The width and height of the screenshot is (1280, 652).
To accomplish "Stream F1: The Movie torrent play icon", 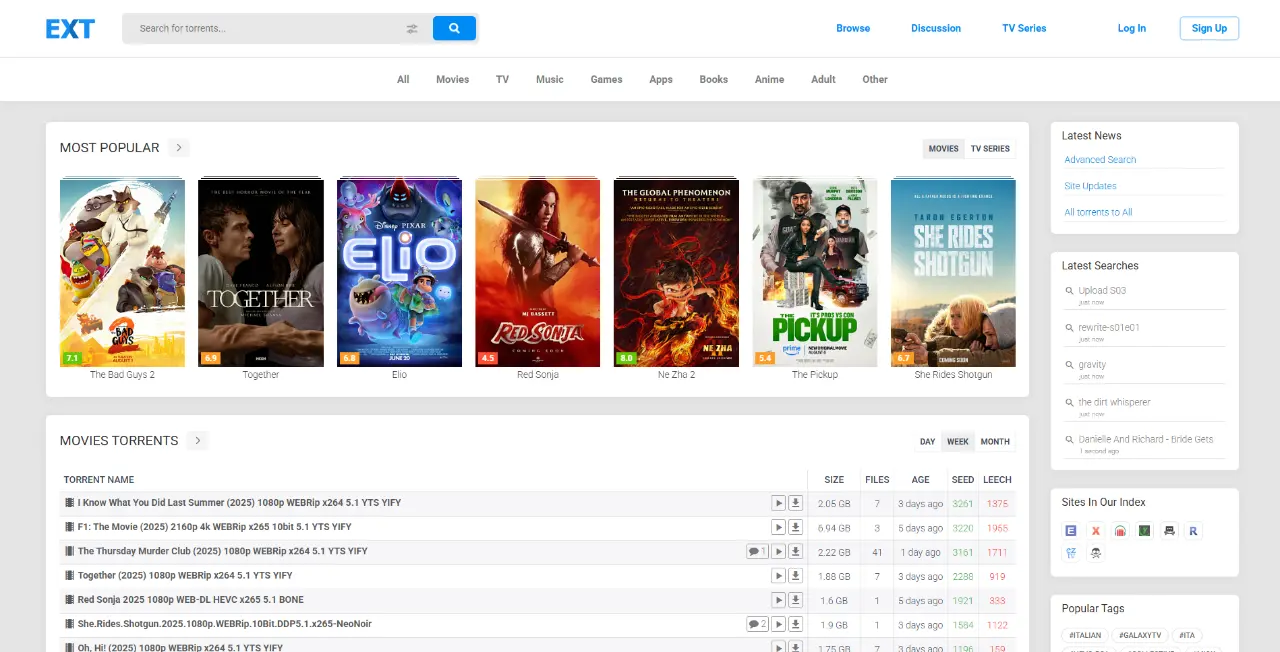I will point(778,527).
